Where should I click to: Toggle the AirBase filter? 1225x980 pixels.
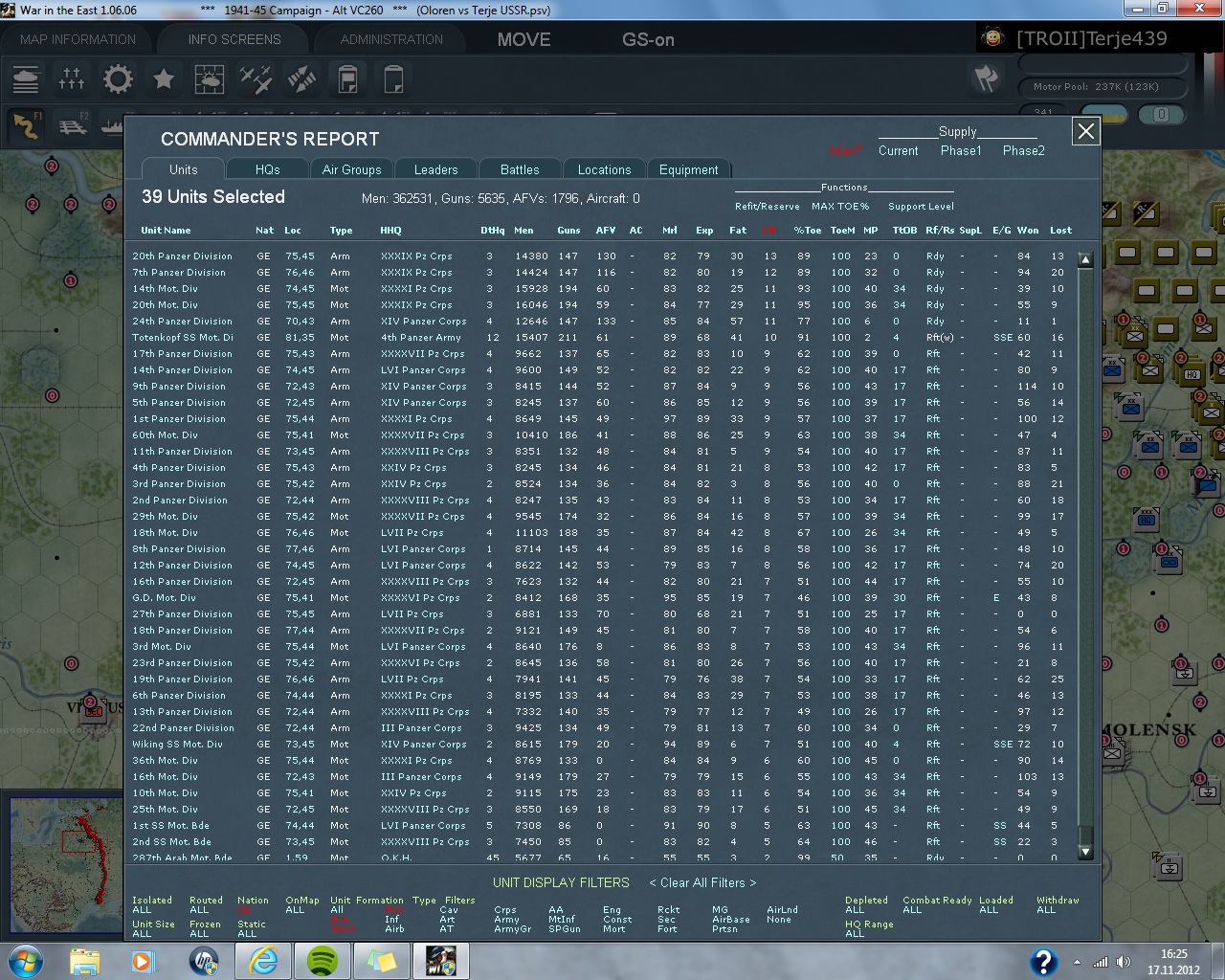[731, 920]
